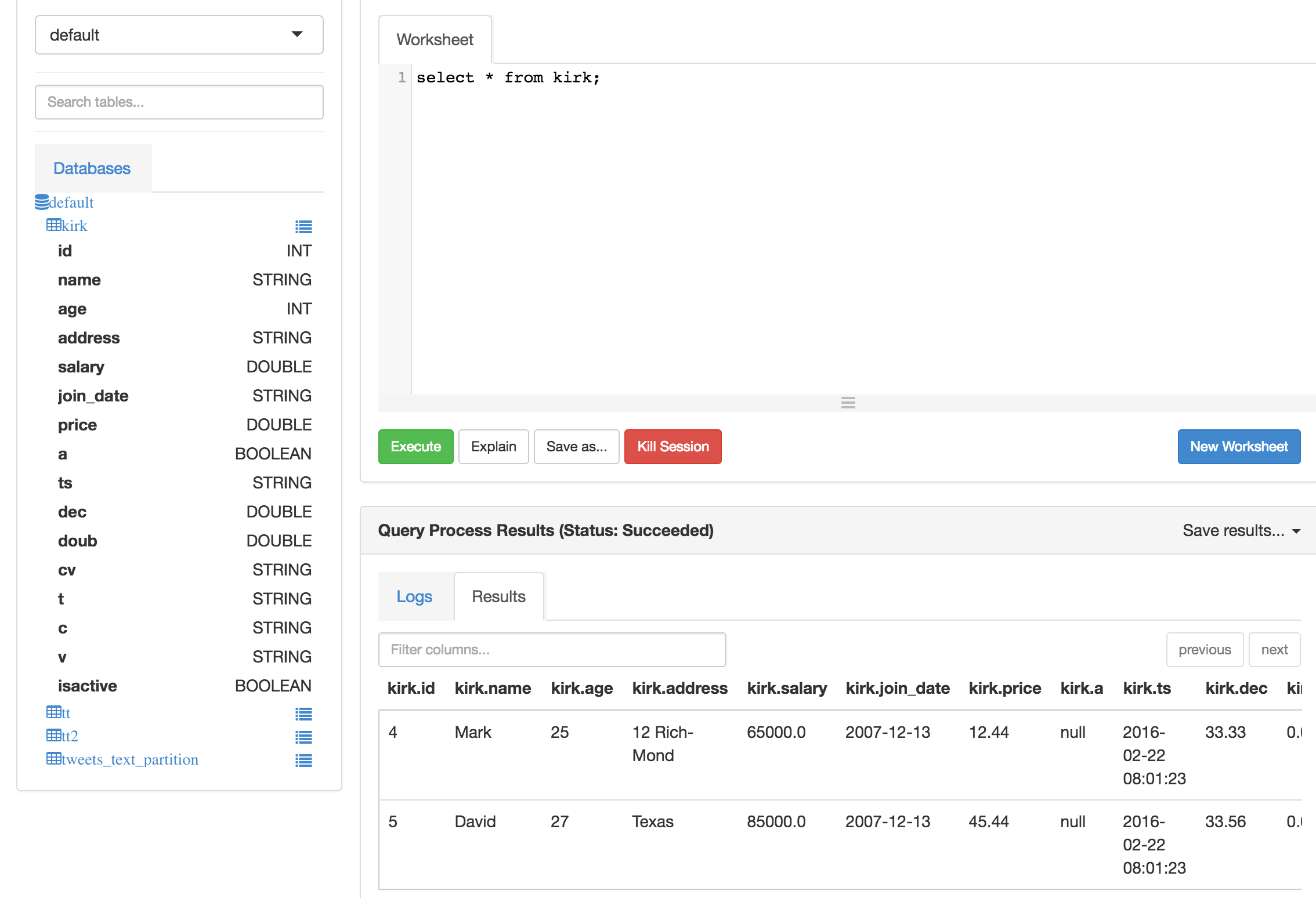The height and width of the screenshot is (898, 1316).
Task: Open the browse data icon next to kirk
Action: [304, 226]
